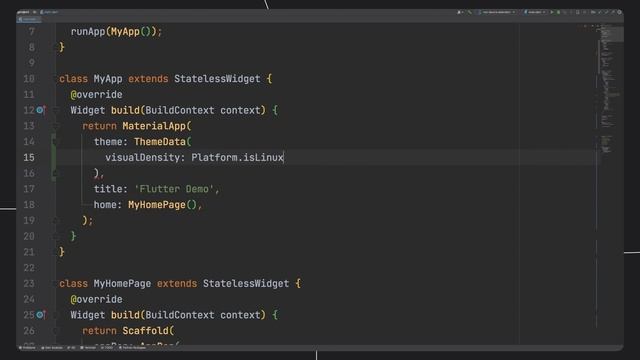Click 'StatelessWidget' on line 10

217,79
